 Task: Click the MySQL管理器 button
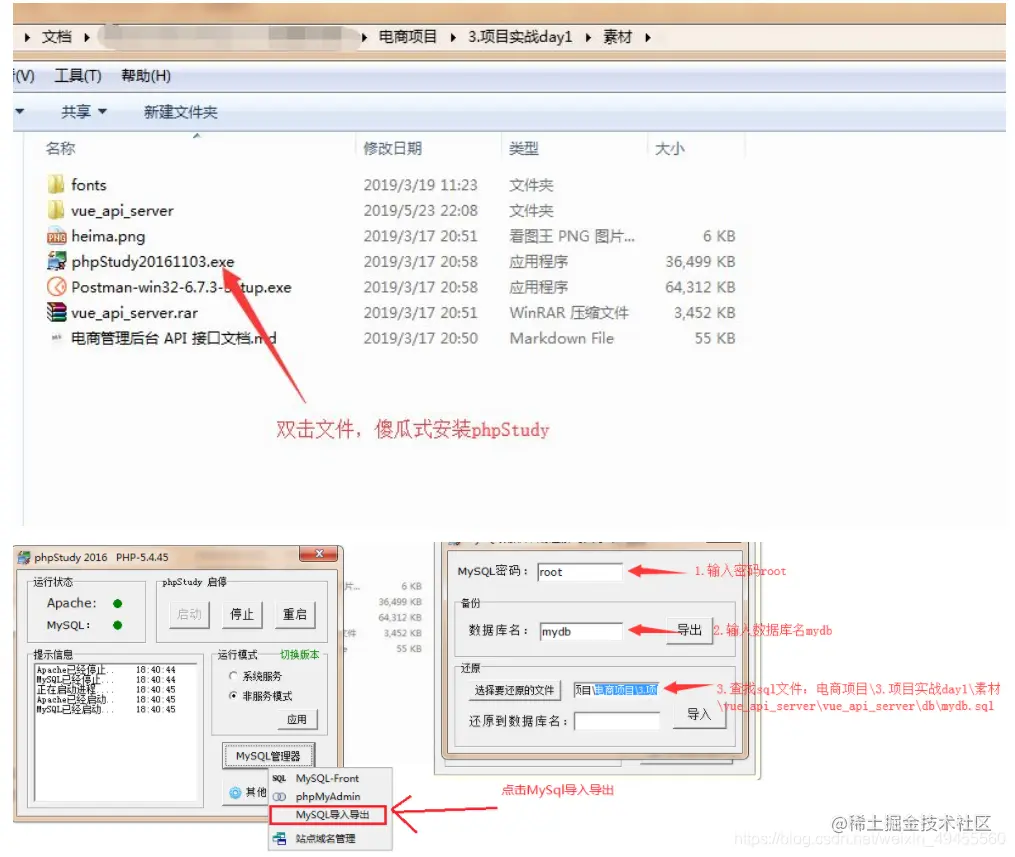pyautogui.click(x=268, y=755)
